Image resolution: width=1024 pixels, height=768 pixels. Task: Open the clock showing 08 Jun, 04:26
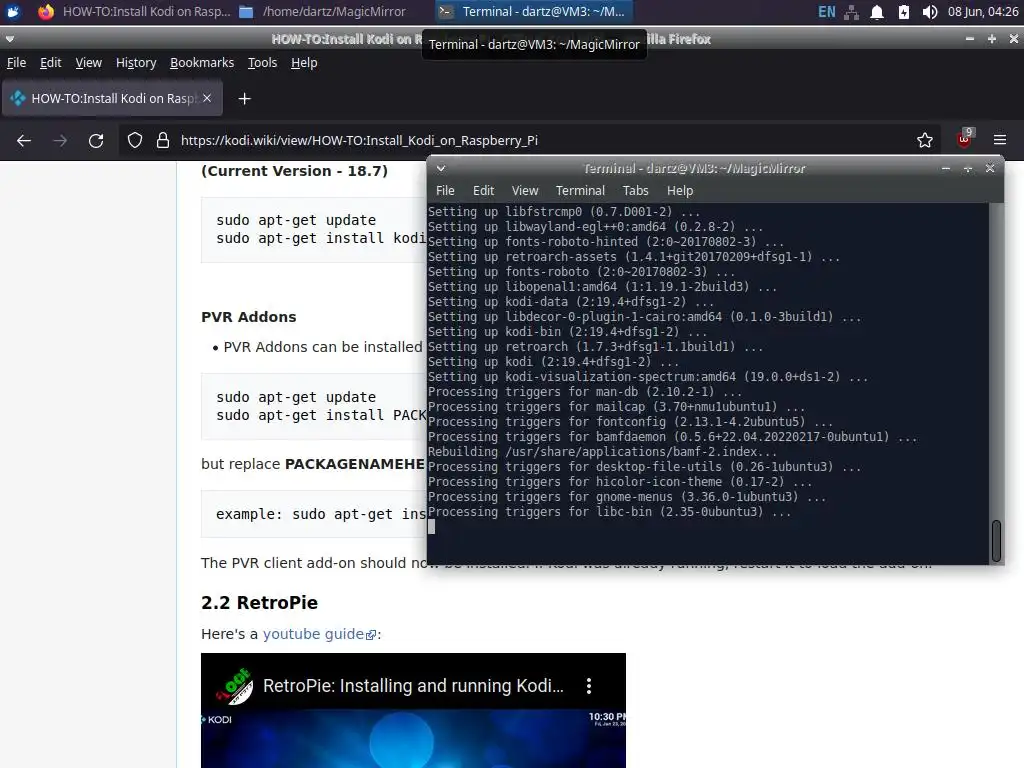tap(983, 12)
